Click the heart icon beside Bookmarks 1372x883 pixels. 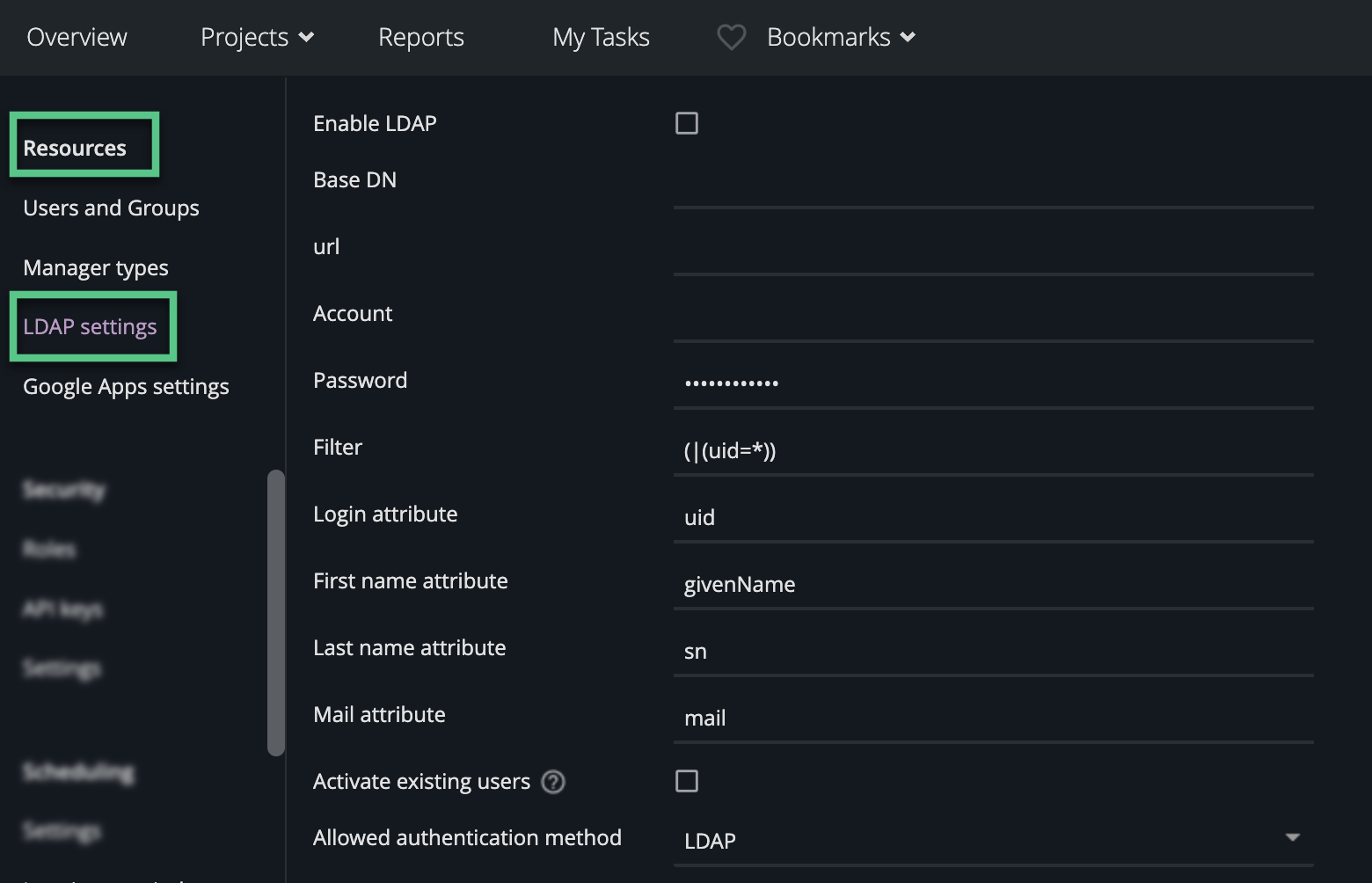click(731, 37)
